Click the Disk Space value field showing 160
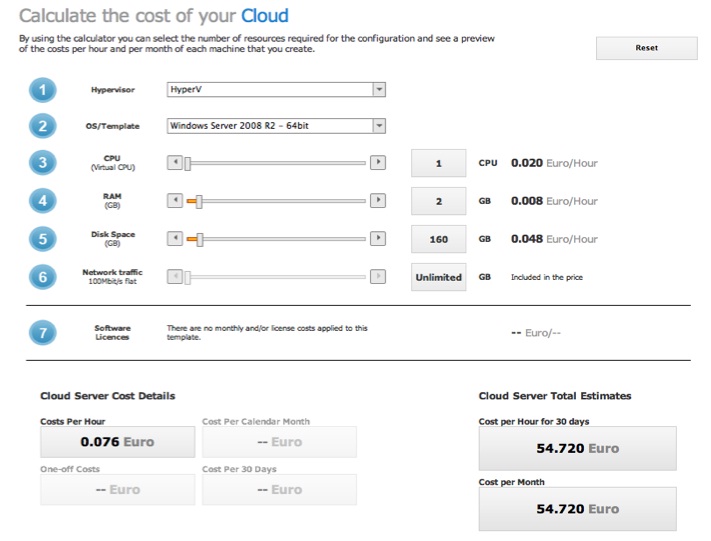 click(x=438, y=239)
